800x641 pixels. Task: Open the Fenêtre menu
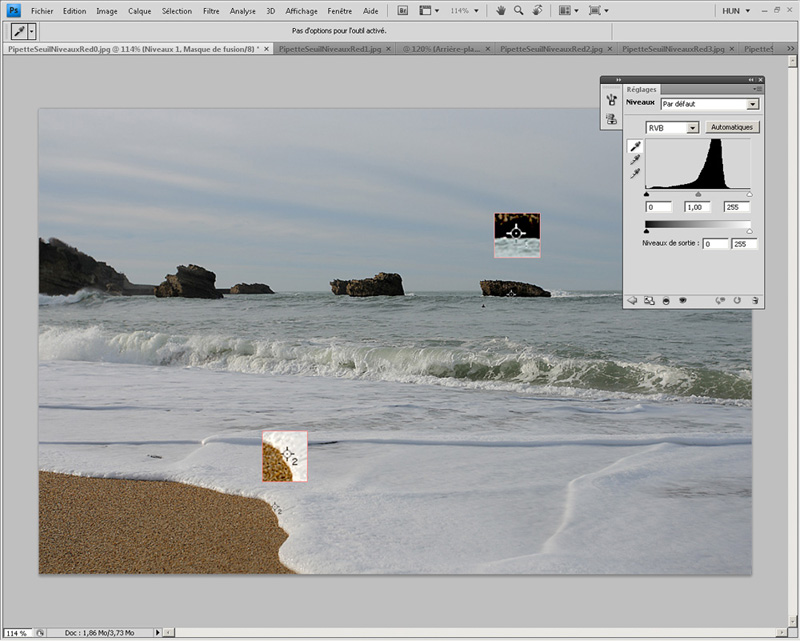[339, 11]
